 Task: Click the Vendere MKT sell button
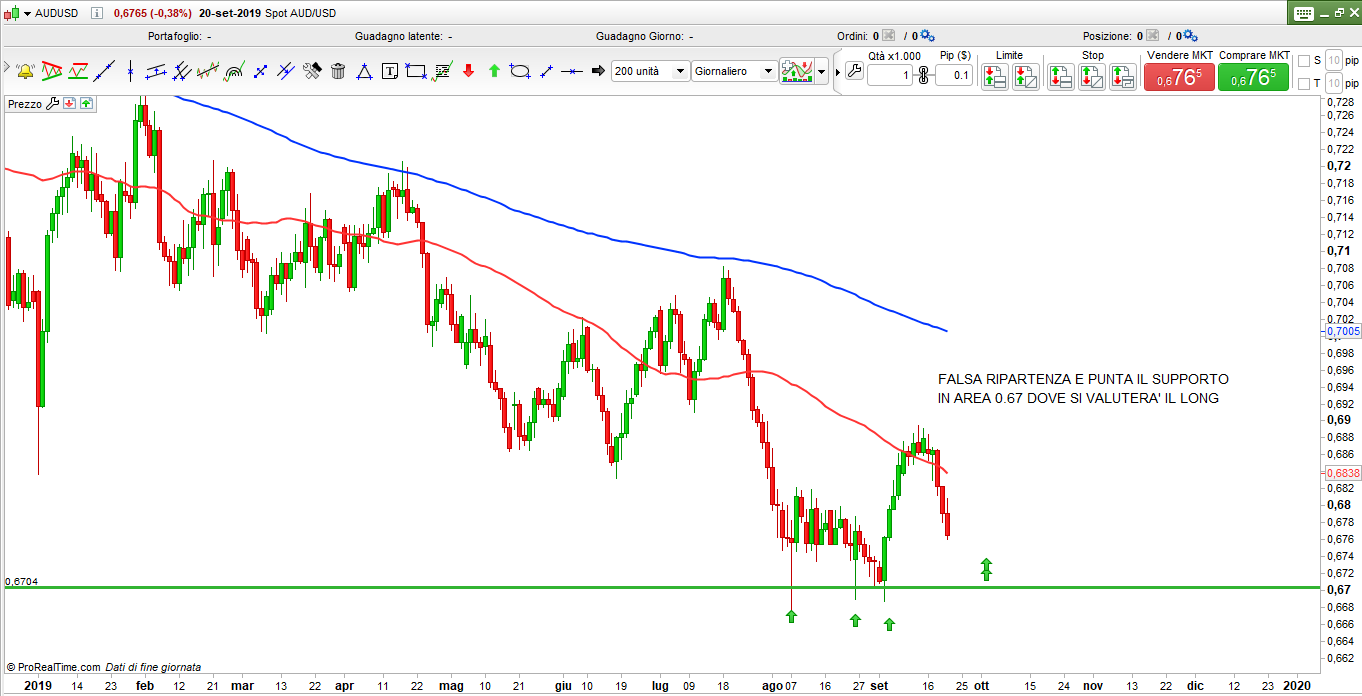coord(1178,76)
